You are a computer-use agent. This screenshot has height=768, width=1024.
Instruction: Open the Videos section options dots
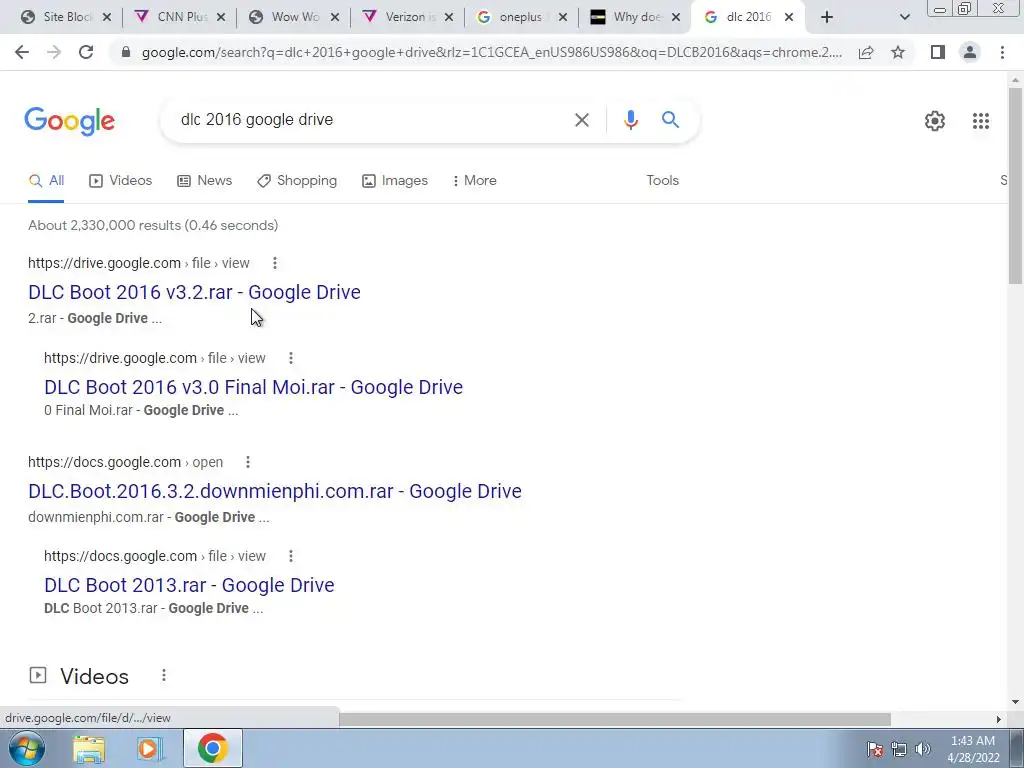coord(164,675)
